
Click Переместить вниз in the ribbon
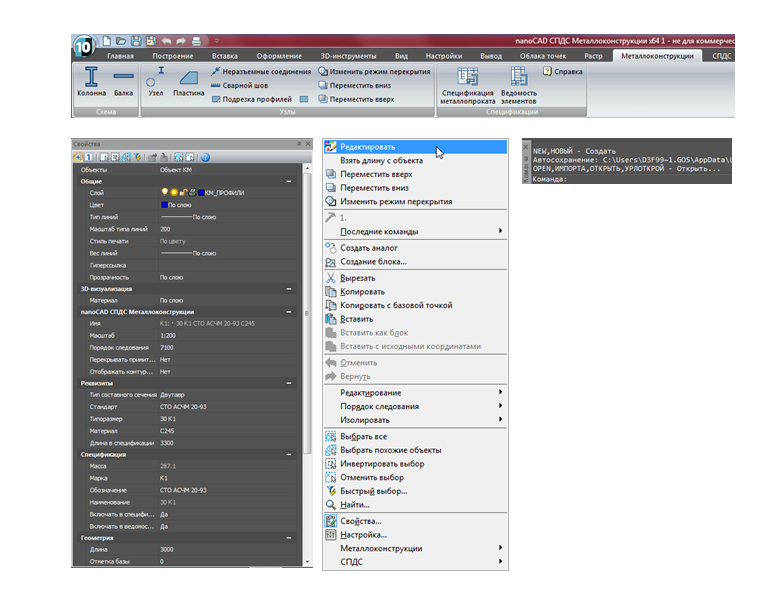click(355, 85)
